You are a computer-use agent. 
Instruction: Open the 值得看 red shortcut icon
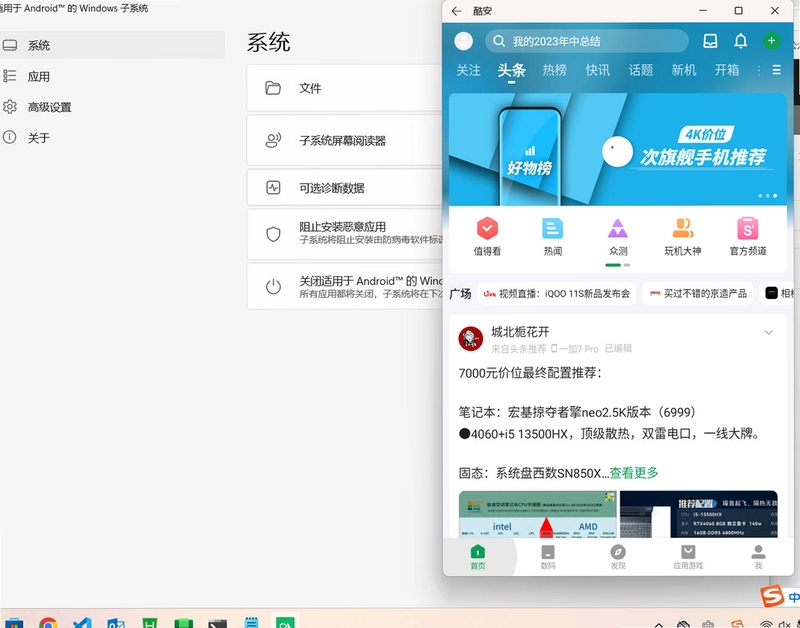[487, 229]
